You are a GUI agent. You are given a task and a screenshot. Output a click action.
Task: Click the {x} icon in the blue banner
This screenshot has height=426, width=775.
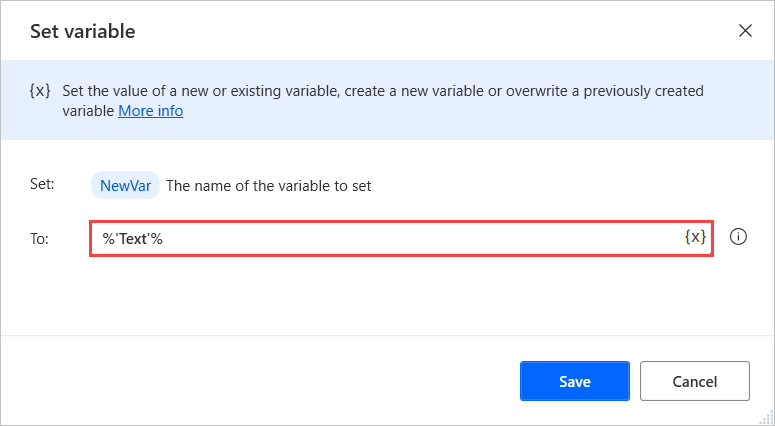pyautogui.click(x=40, y=91)
